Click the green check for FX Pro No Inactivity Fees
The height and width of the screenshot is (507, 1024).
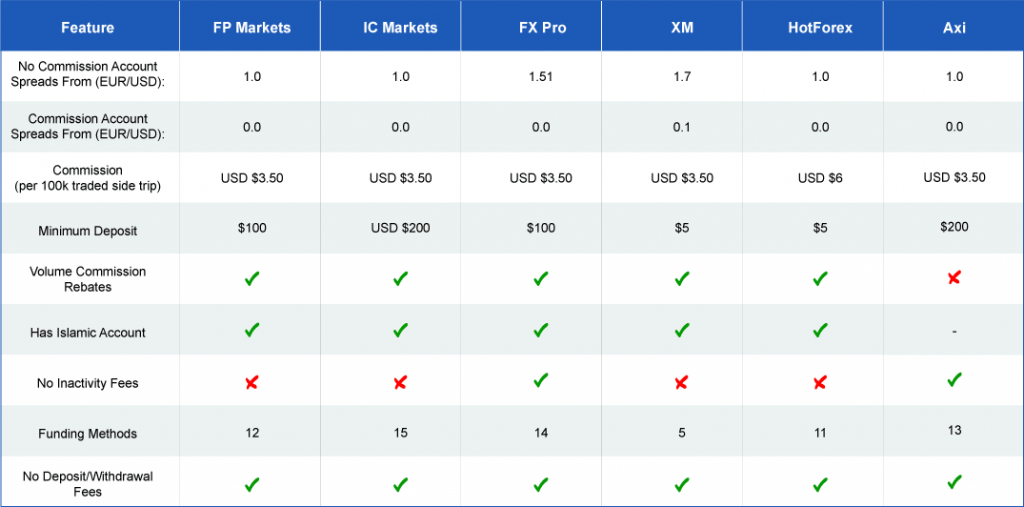point(540,380)
